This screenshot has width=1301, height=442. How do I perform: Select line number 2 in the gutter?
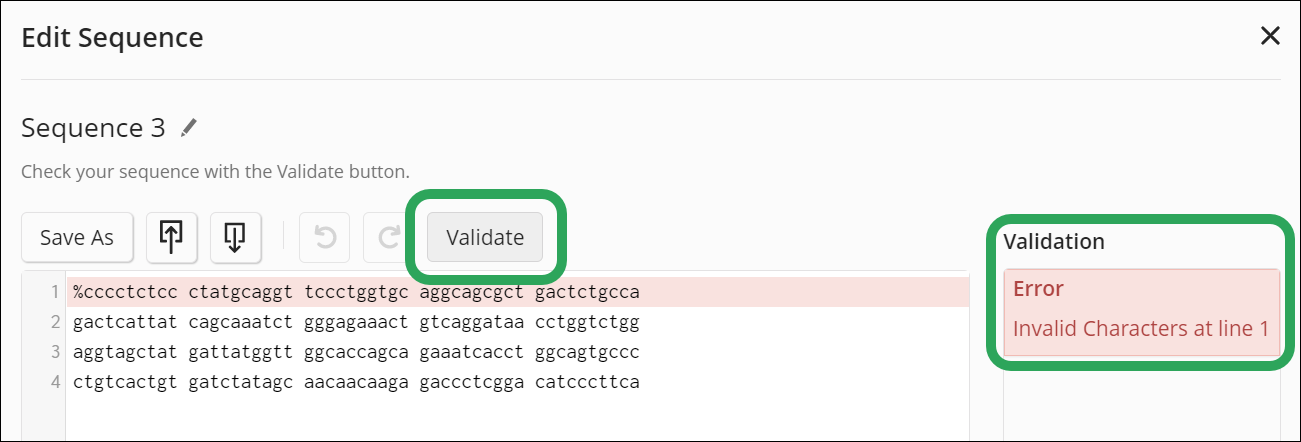click(56, 323)
